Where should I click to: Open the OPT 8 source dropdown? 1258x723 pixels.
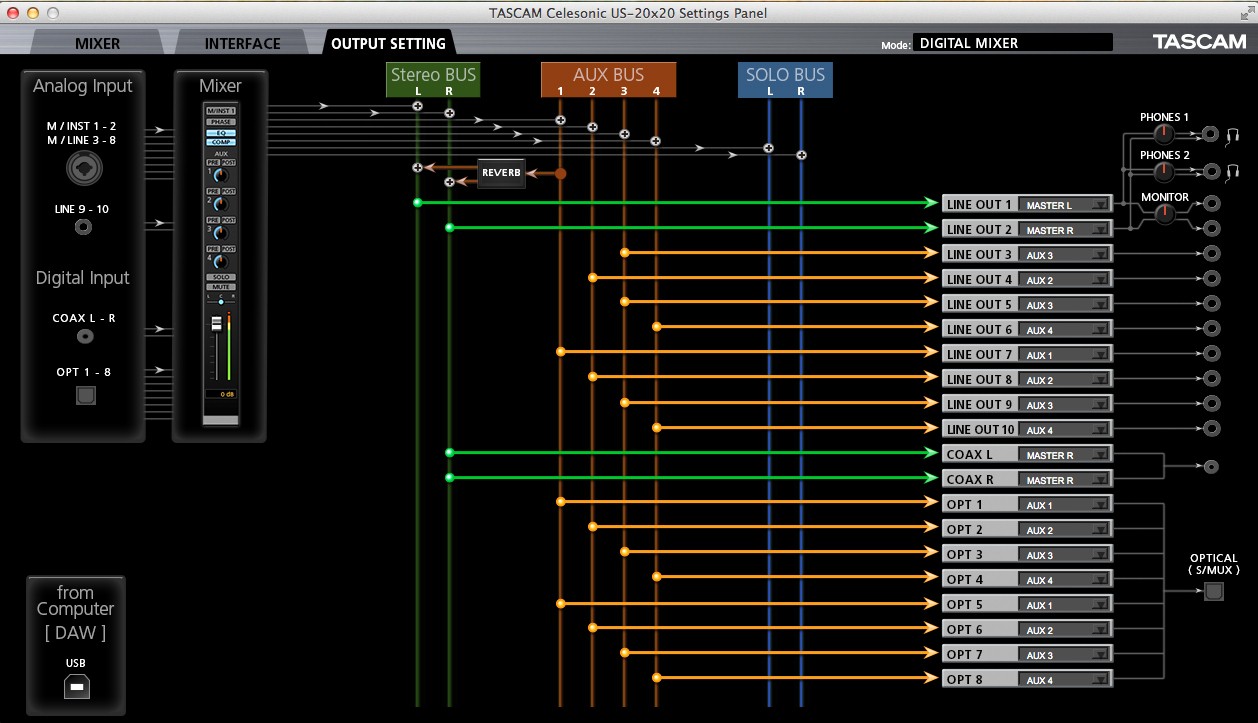click(x=1064, y=680)
